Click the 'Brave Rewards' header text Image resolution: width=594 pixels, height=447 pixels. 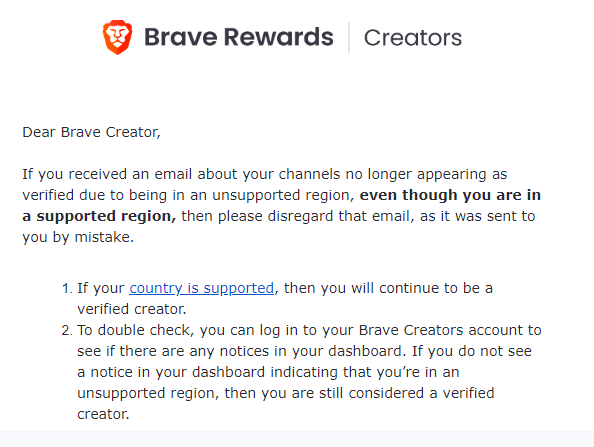pyautogui.click(x=239, y=37)
